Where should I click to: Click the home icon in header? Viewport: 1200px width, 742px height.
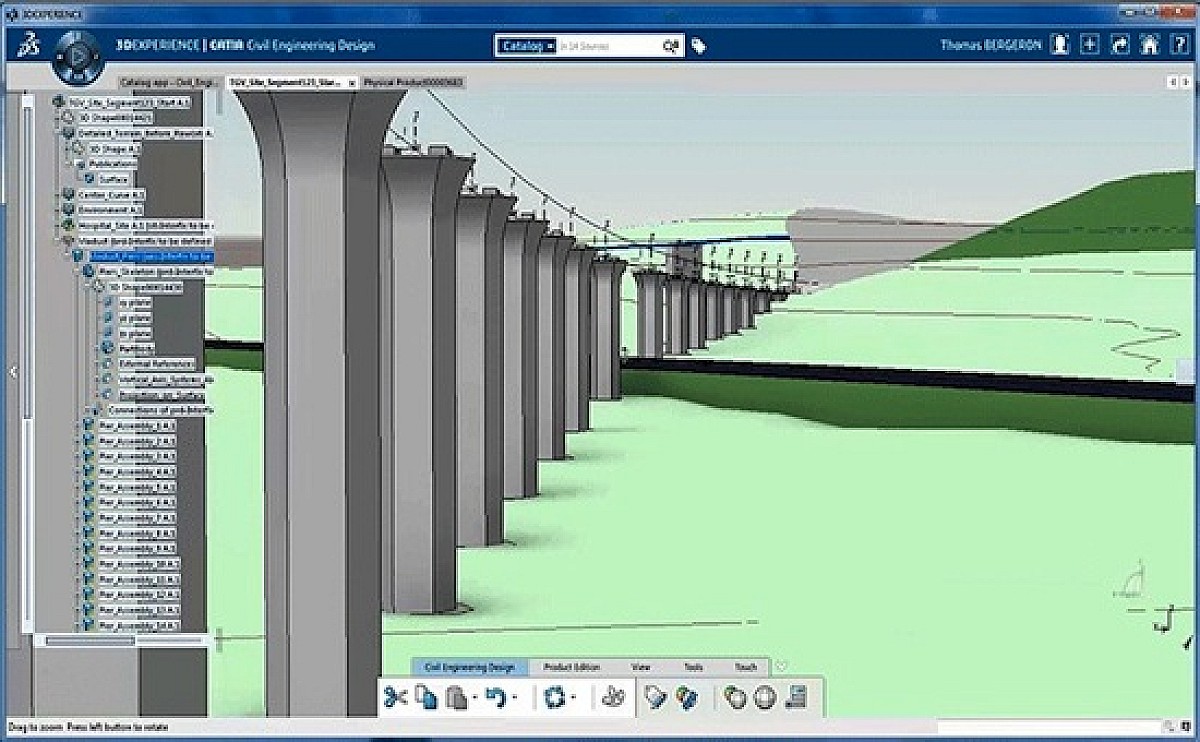coord(1151,45)
